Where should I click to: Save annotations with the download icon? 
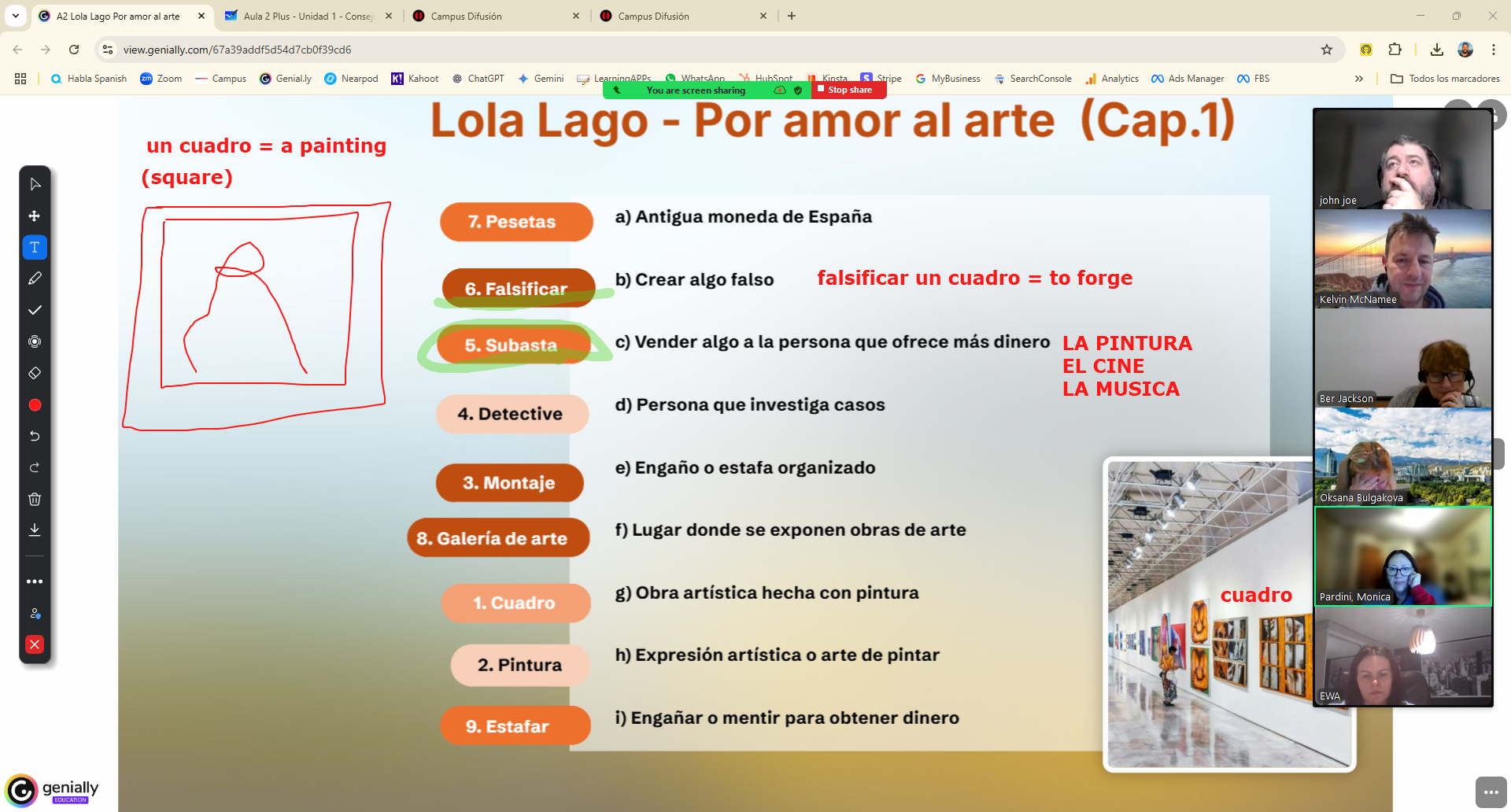pos(35,530)
